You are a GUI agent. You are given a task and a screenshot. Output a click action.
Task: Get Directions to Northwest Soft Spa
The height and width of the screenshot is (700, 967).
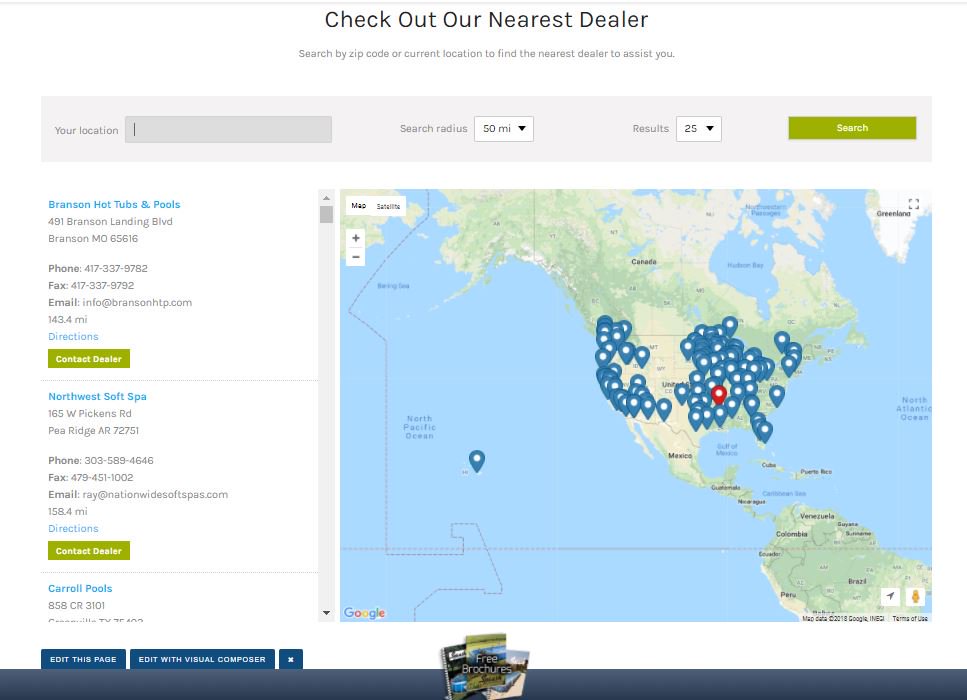[73, 529]
